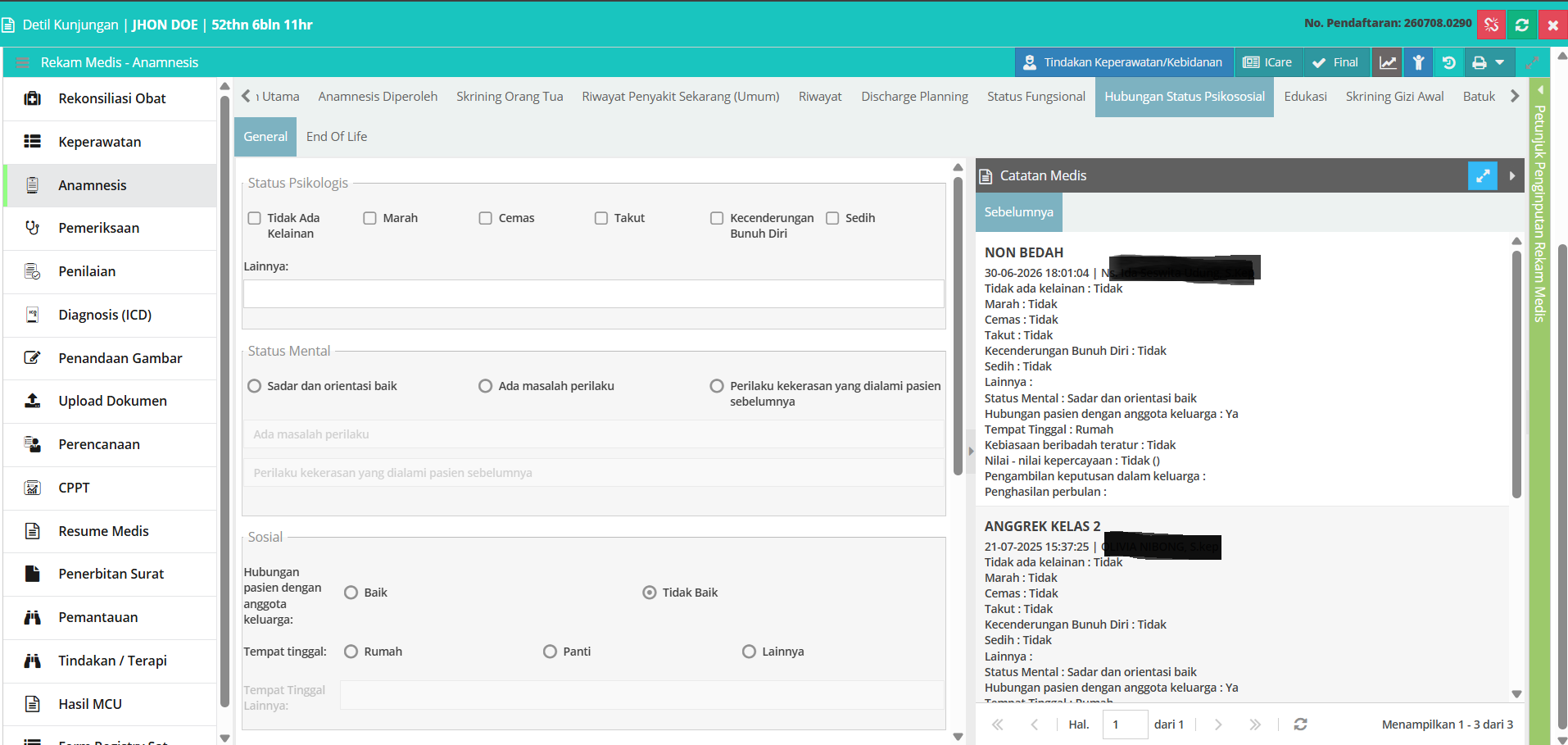Open Pemeriksaan in the sidebar
The image size is (1568, 745).
coord(111,228)
